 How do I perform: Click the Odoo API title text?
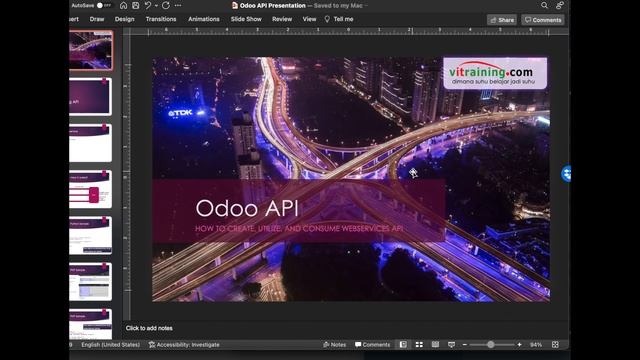247,208
